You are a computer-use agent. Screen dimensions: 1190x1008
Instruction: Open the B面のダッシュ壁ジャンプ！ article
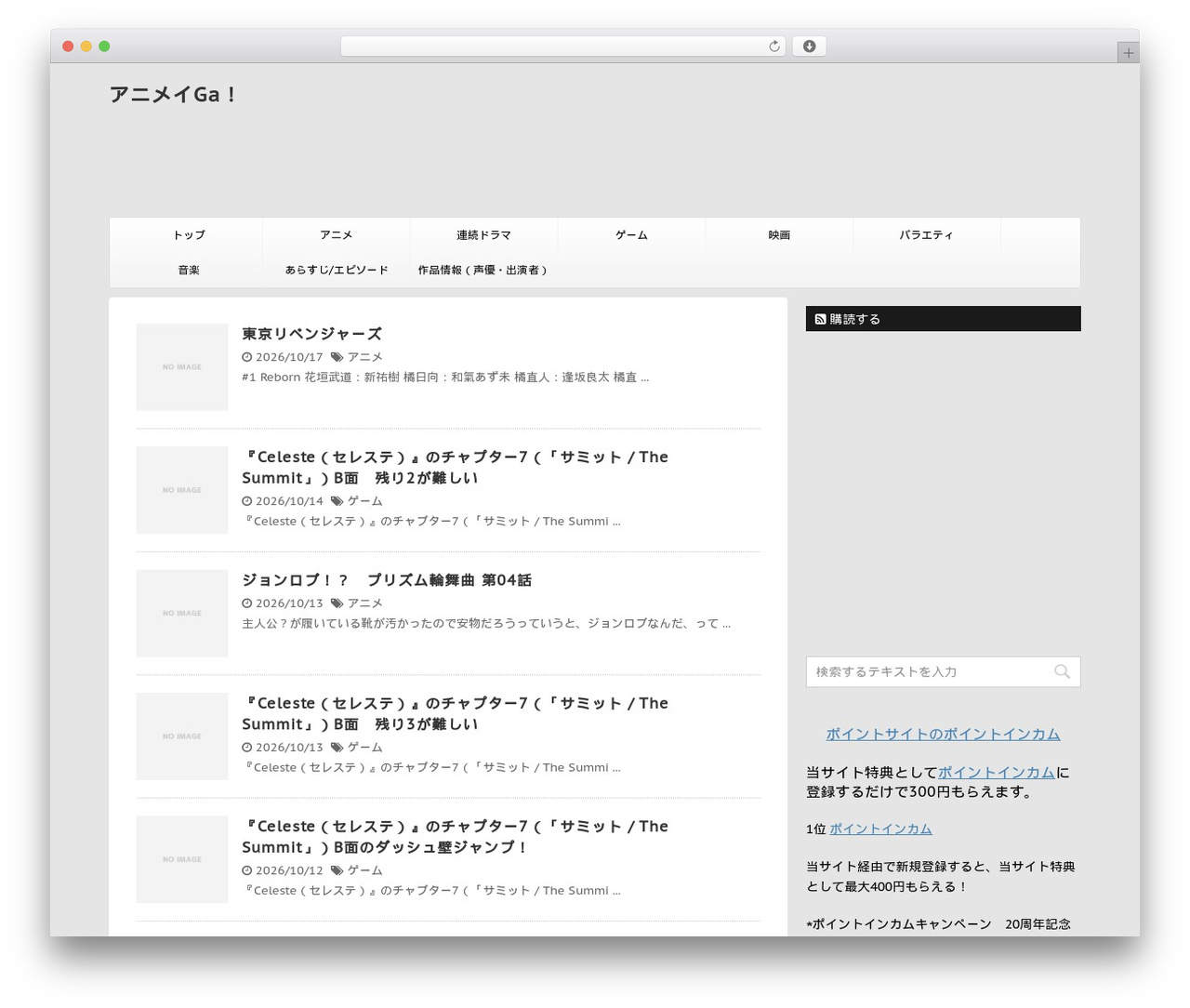(455, 837)
